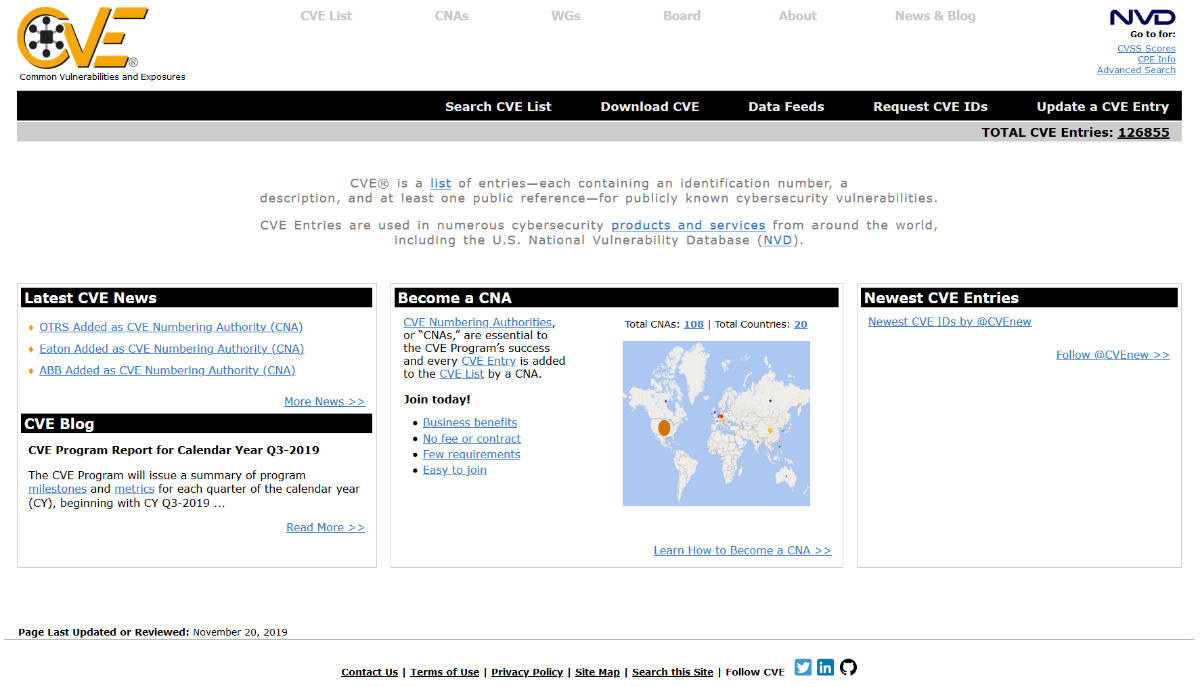1200x687 pixels.
Task: Follow @CVEnew link
Action: 1112,355
